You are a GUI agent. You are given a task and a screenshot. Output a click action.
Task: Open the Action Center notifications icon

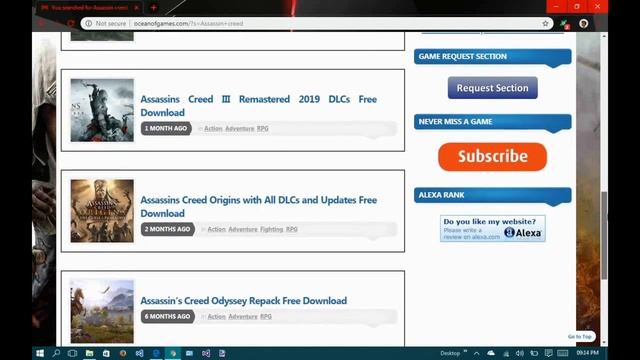[549, 353]
